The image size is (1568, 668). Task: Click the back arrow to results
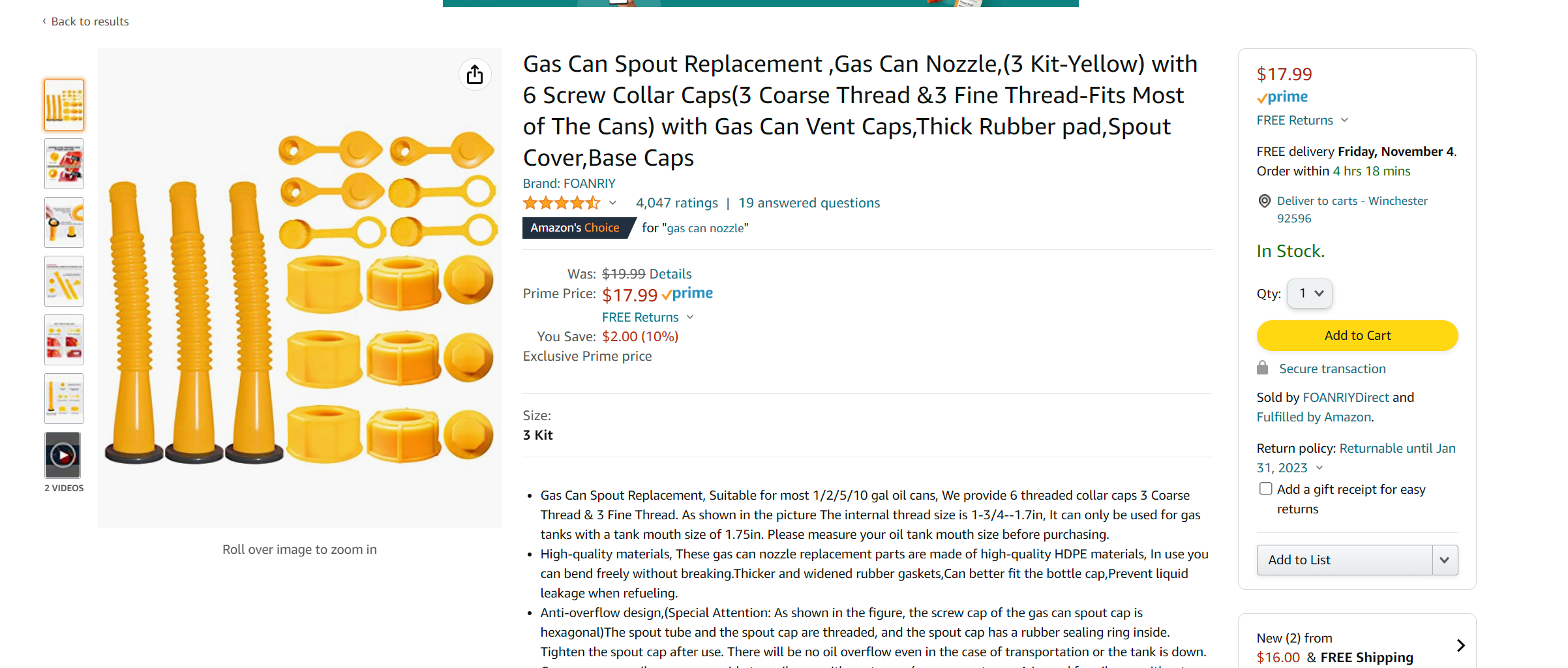44,22
